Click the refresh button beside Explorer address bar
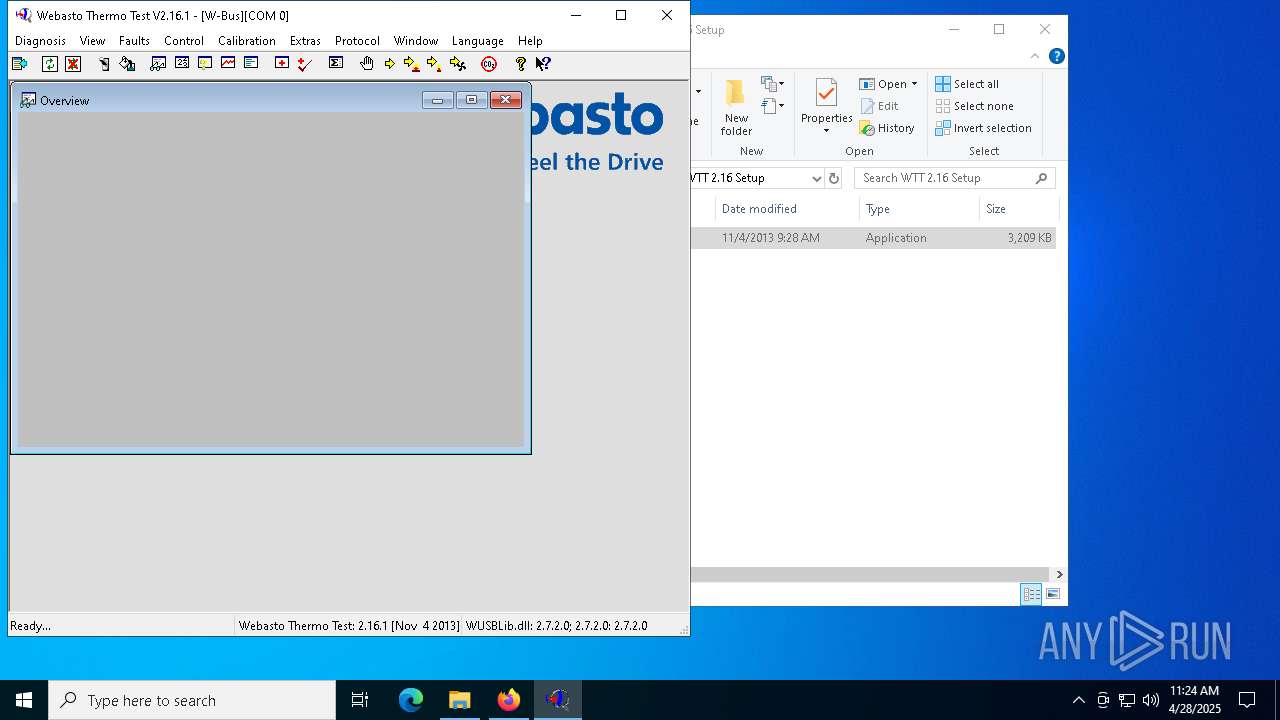This screenshot has width=1280, height=720. point(834,178)
